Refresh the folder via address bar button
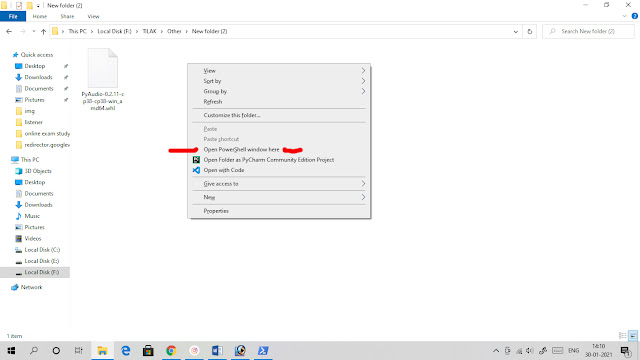 tap(529, 31)
